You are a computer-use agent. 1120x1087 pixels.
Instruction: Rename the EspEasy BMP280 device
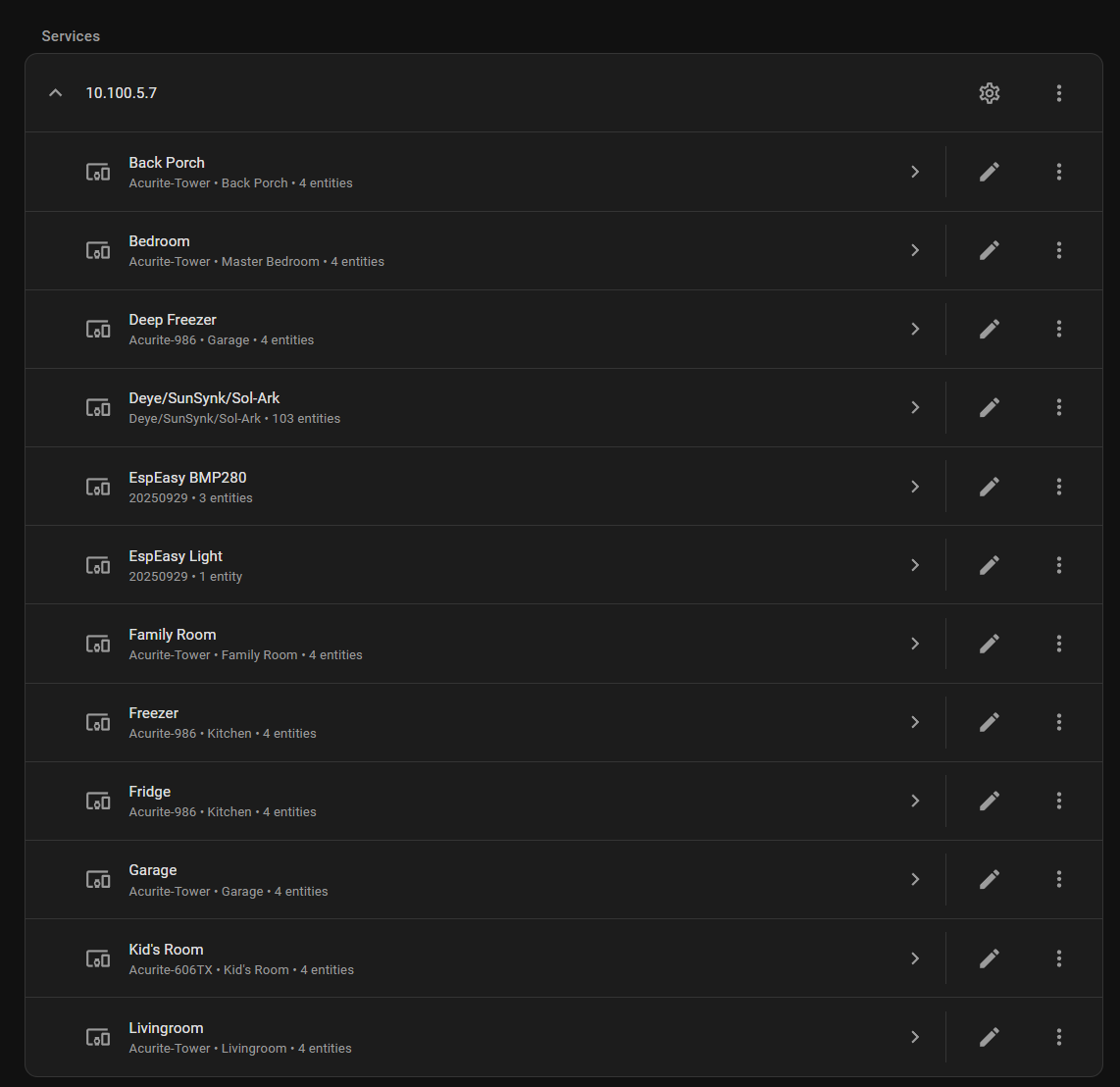click(990, 487)
